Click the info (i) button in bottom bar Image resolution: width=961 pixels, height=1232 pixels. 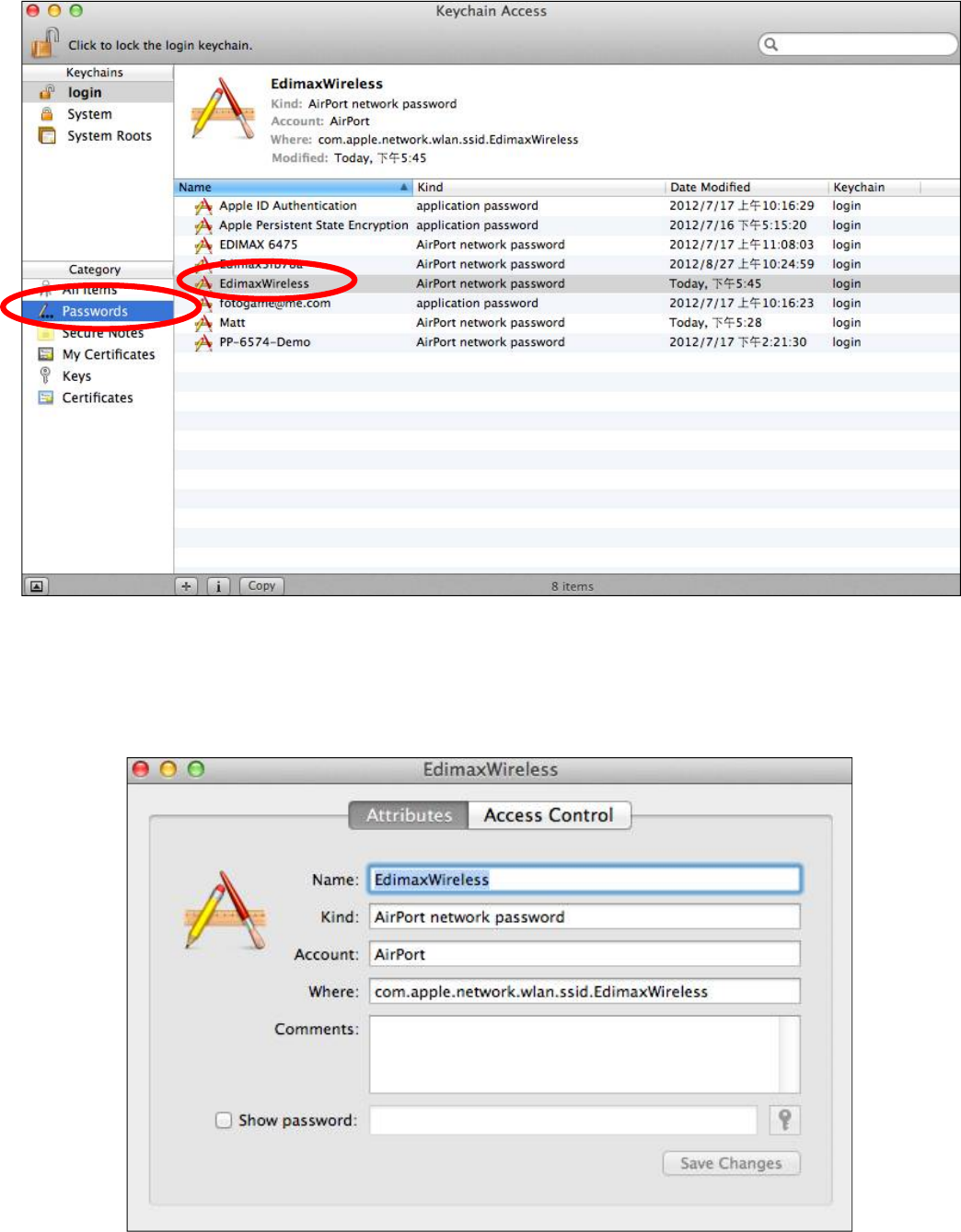click(218, 586)
